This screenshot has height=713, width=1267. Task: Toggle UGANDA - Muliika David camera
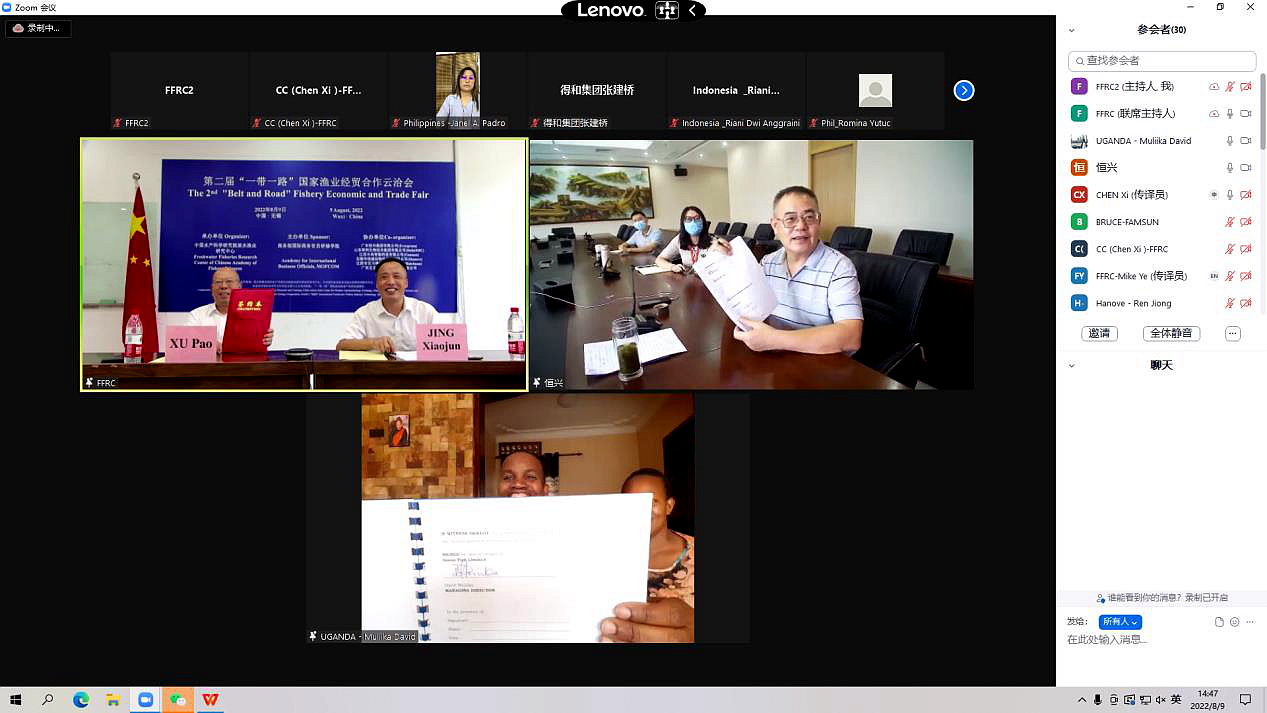pyautogui.click(x=1246, y=141)
